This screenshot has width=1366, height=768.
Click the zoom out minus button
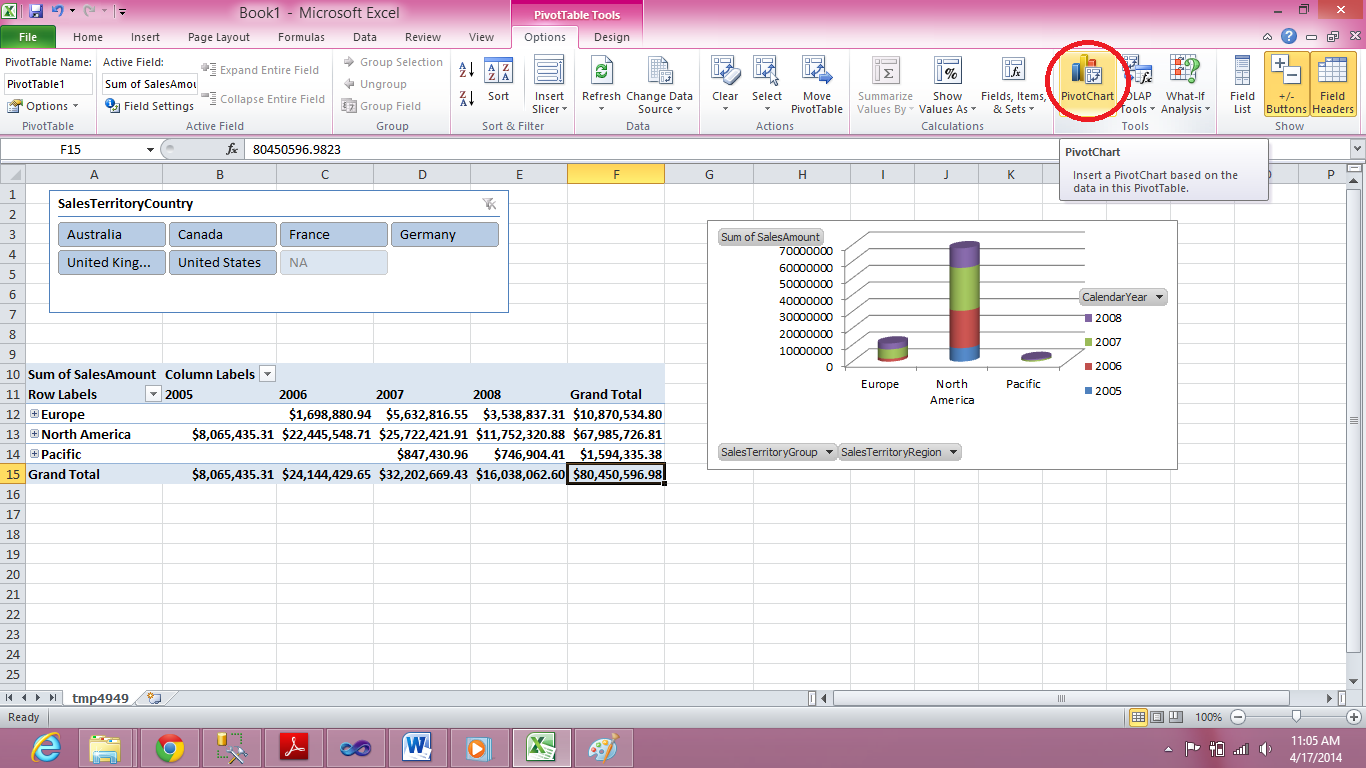click(x=1239, y=717)
